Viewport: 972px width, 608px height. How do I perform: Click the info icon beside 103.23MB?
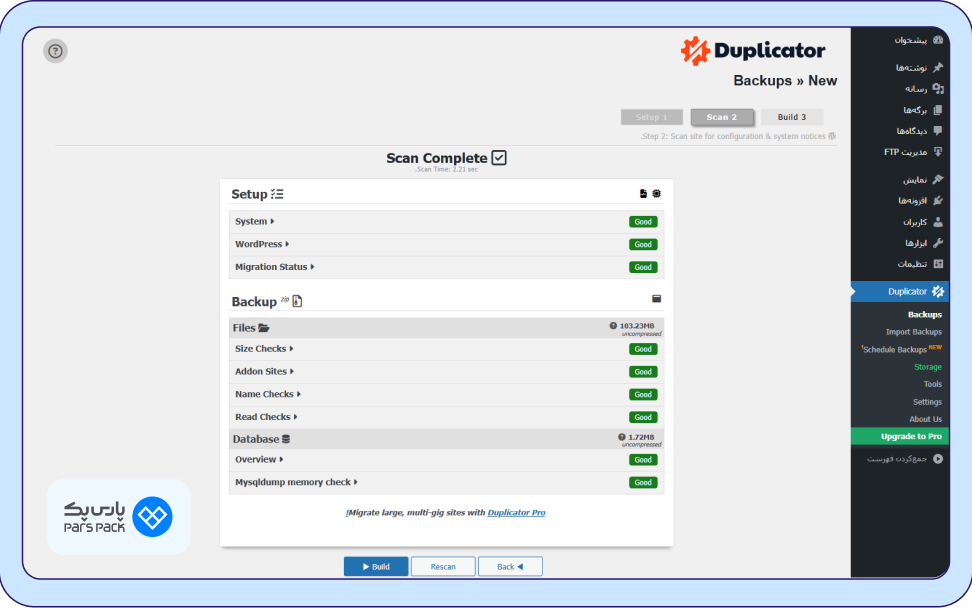coord(613,325)
